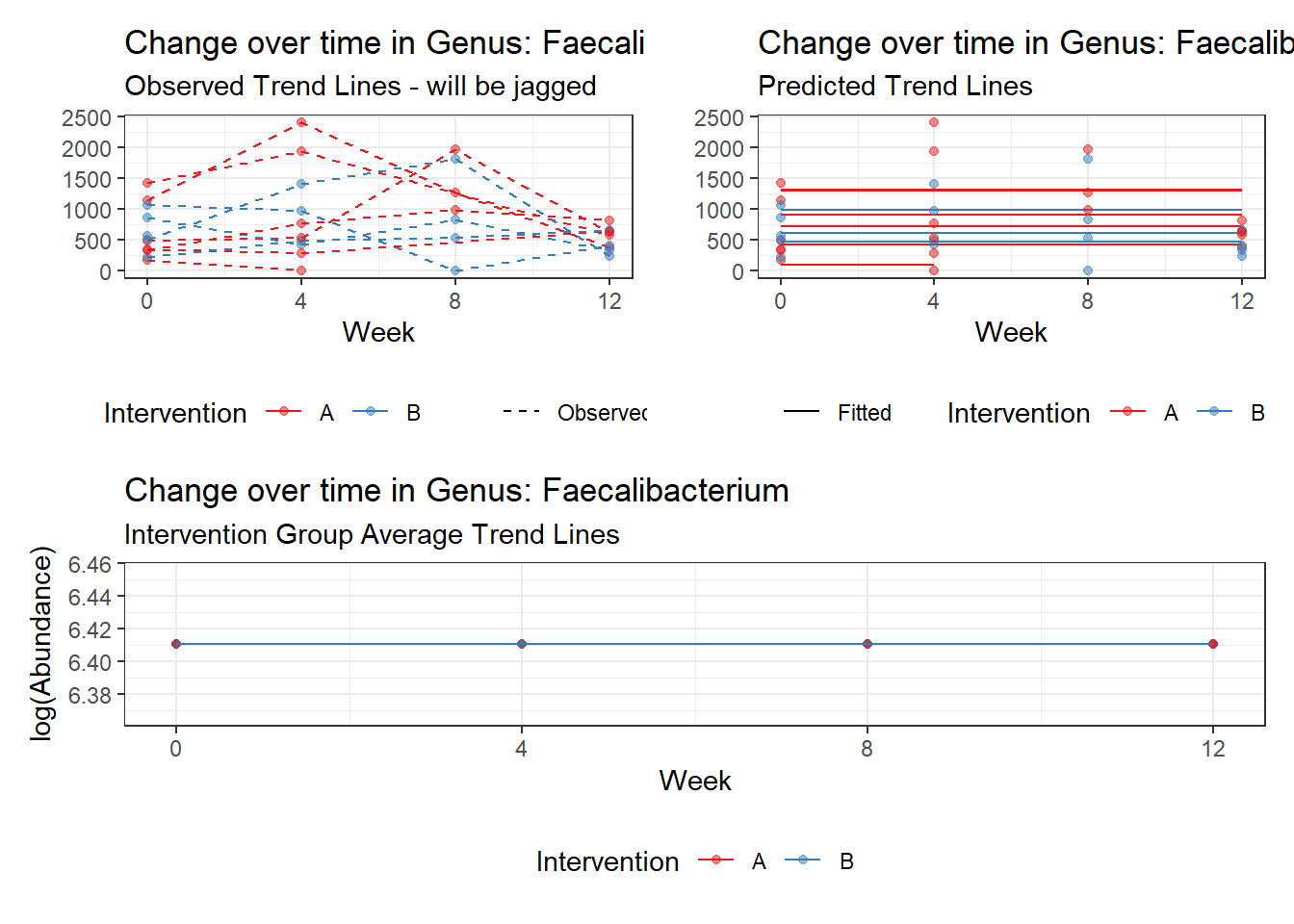
Task: Click the red A legend marker under the Predicted Trend Lines plot
Action: tap(1127, 412)
